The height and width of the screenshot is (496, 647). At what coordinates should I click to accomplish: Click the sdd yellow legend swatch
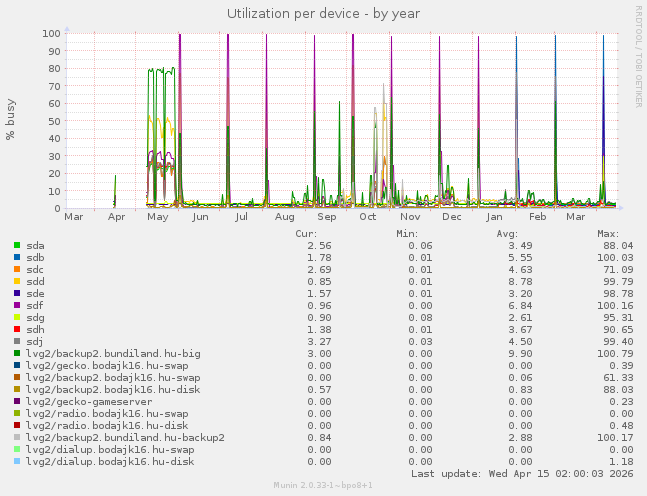17,281
